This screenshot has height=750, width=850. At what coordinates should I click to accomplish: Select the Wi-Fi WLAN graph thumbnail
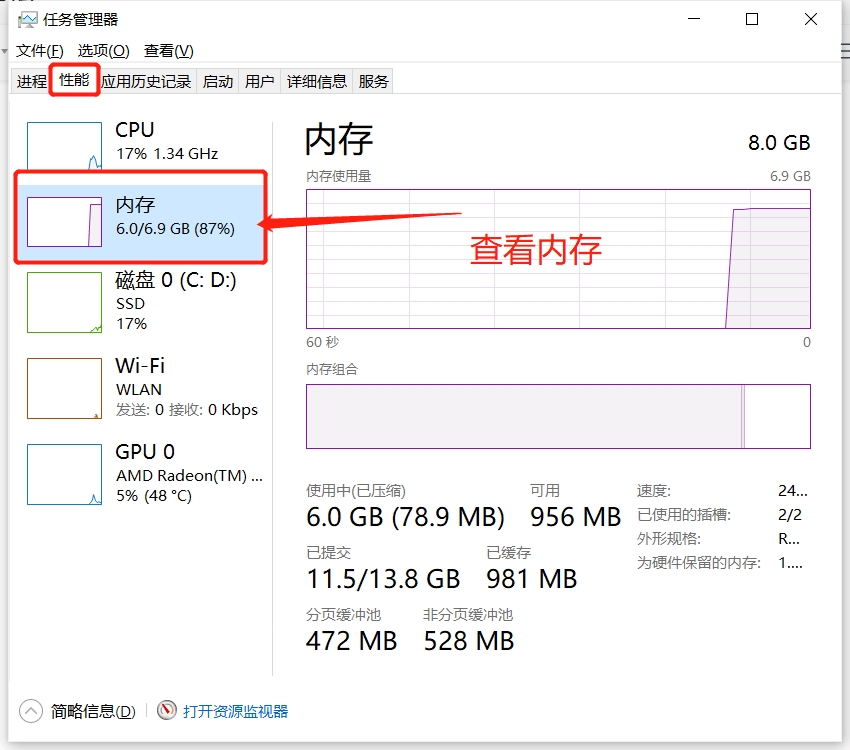64,388
